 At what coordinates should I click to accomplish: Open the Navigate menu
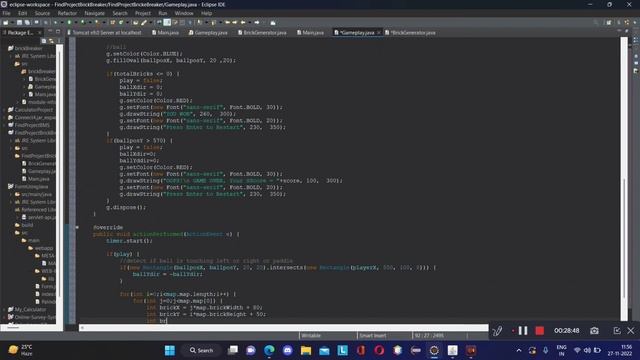click(95, 13)
